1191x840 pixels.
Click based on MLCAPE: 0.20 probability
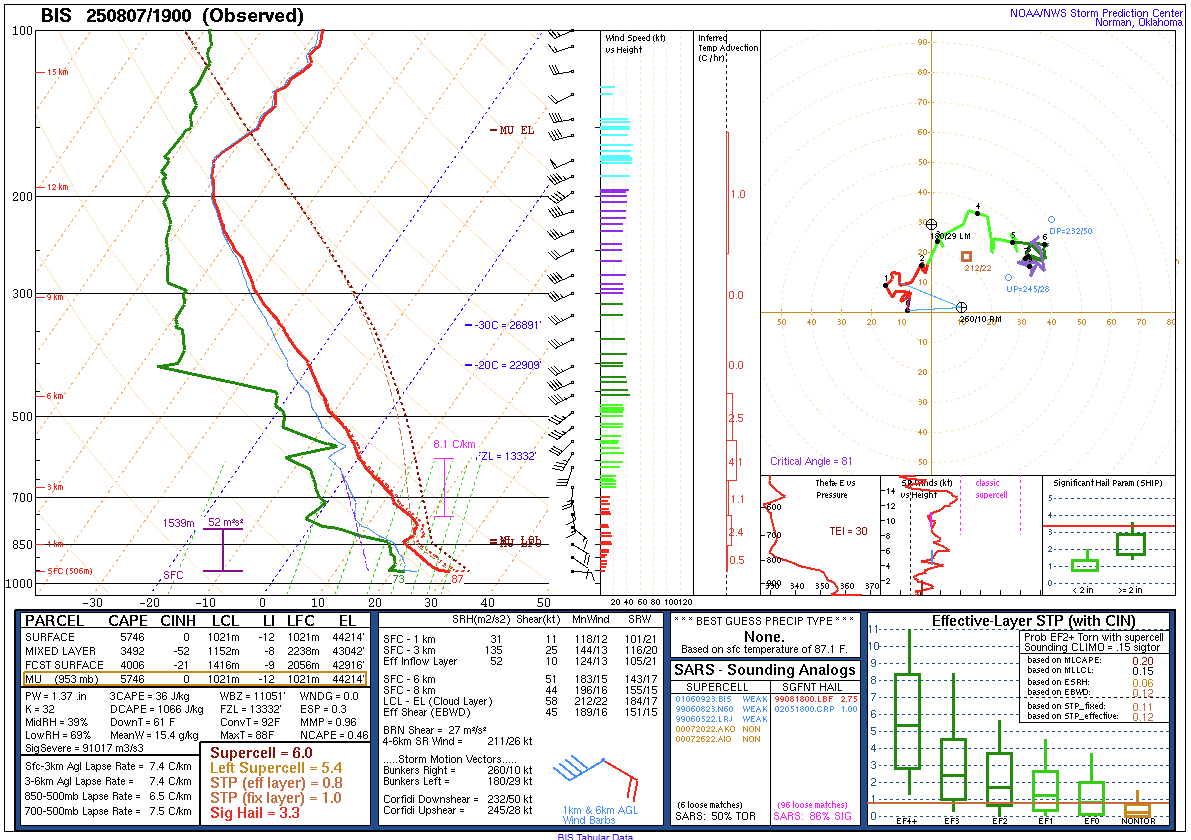click(1091, 661)
